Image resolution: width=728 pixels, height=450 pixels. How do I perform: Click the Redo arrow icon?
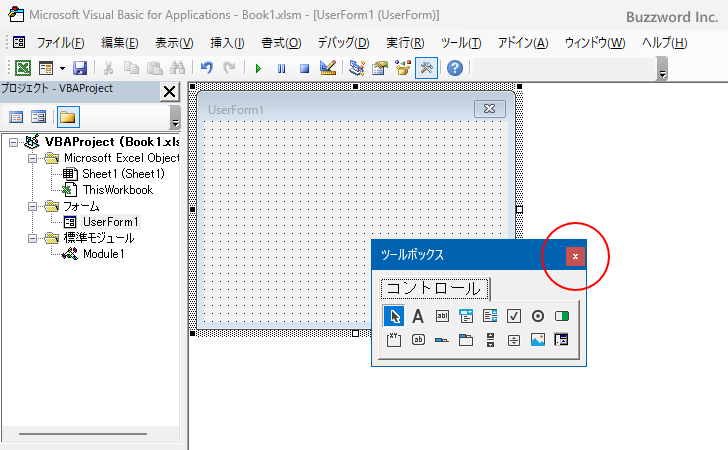coord(229,68)
